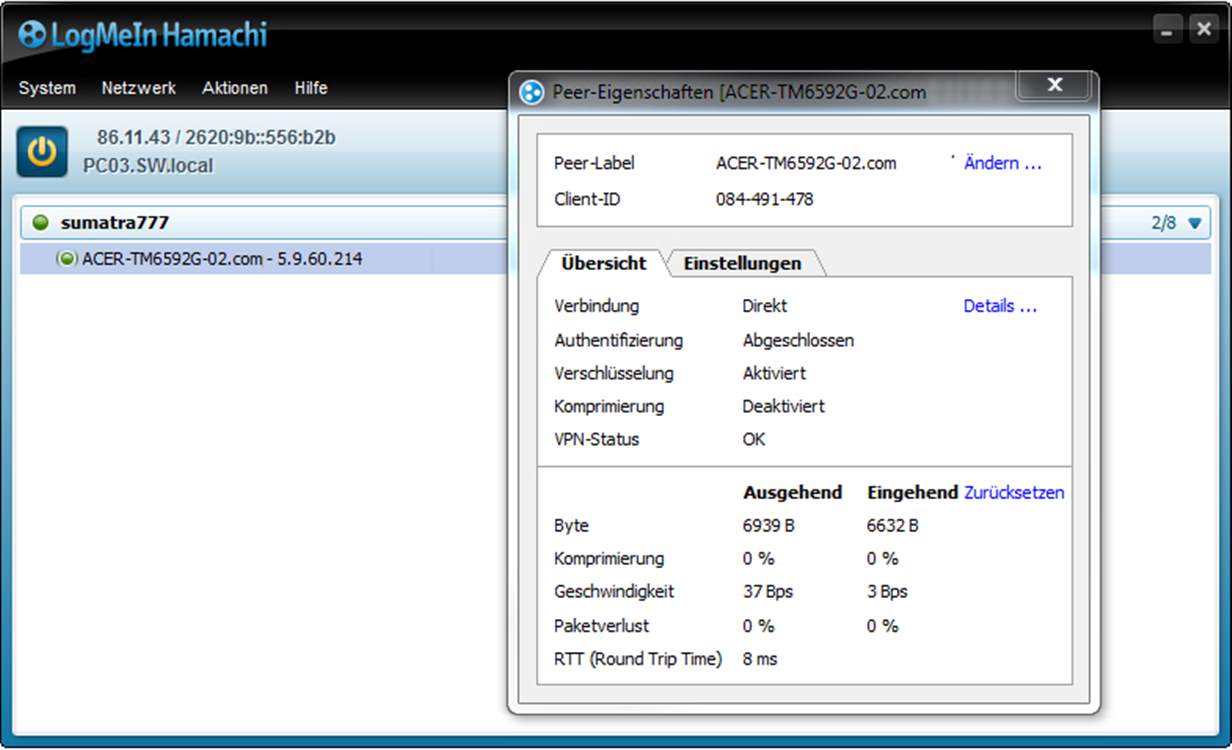Click the outgoing speed 37 Bps
This screenshot has height=750, width=1232.
pyautogui.click(x=768, y=591)
